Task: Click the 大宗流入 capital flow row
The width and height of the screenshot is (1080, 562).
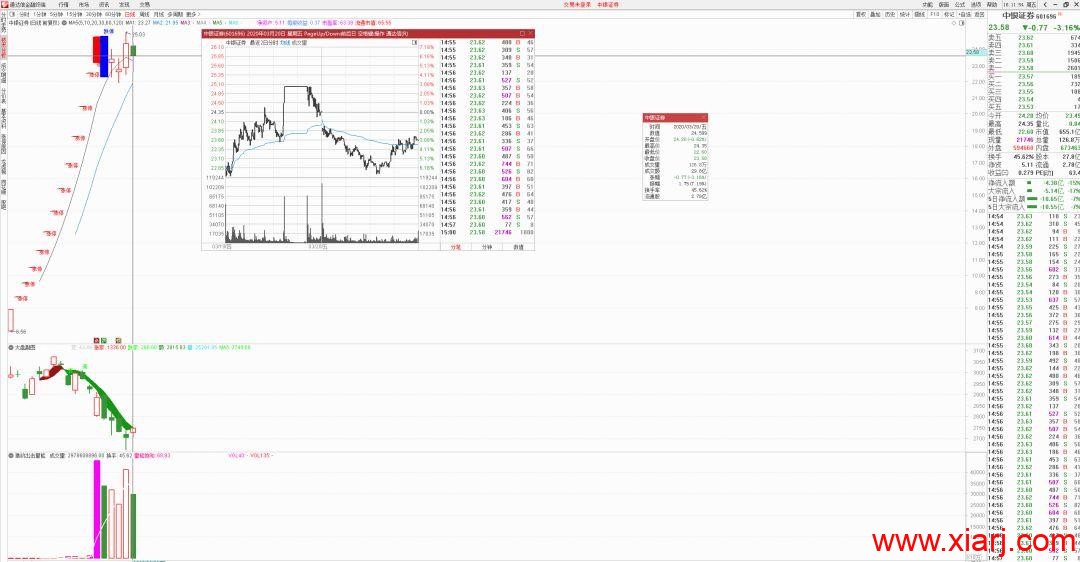Action: pyautogui.click(x=1034, y=191)
